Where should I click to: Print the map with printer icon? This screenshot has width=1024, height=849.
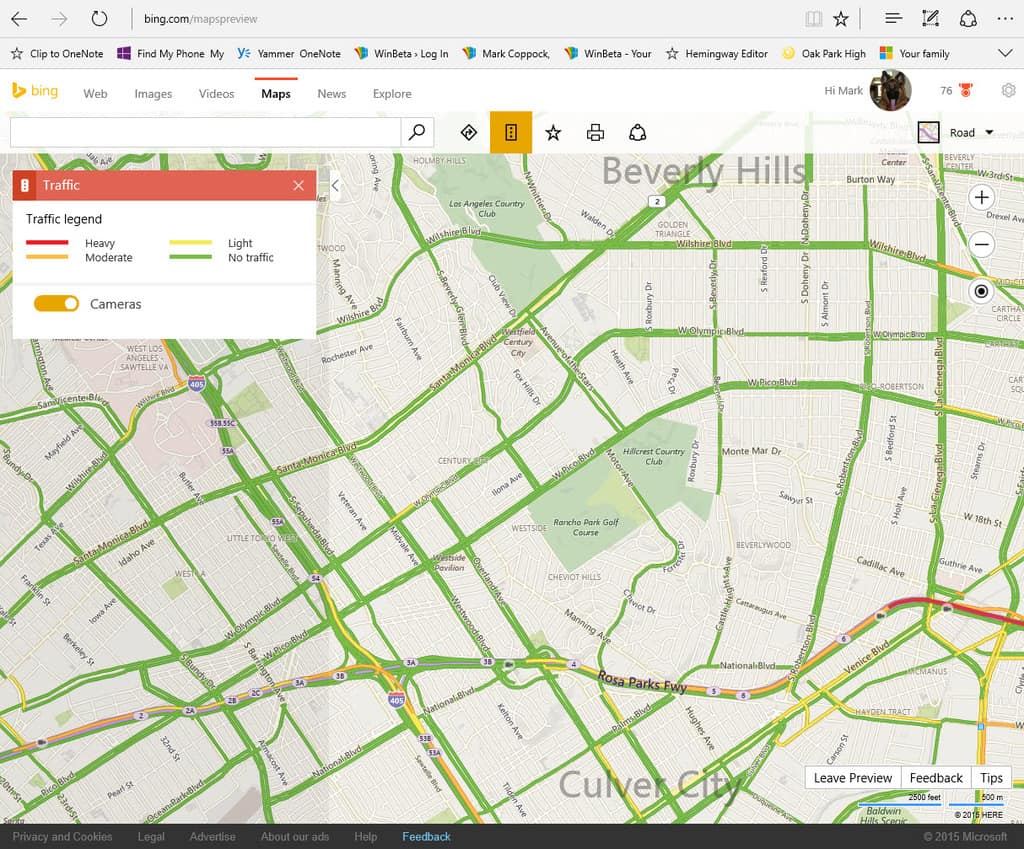pos(595,133)
